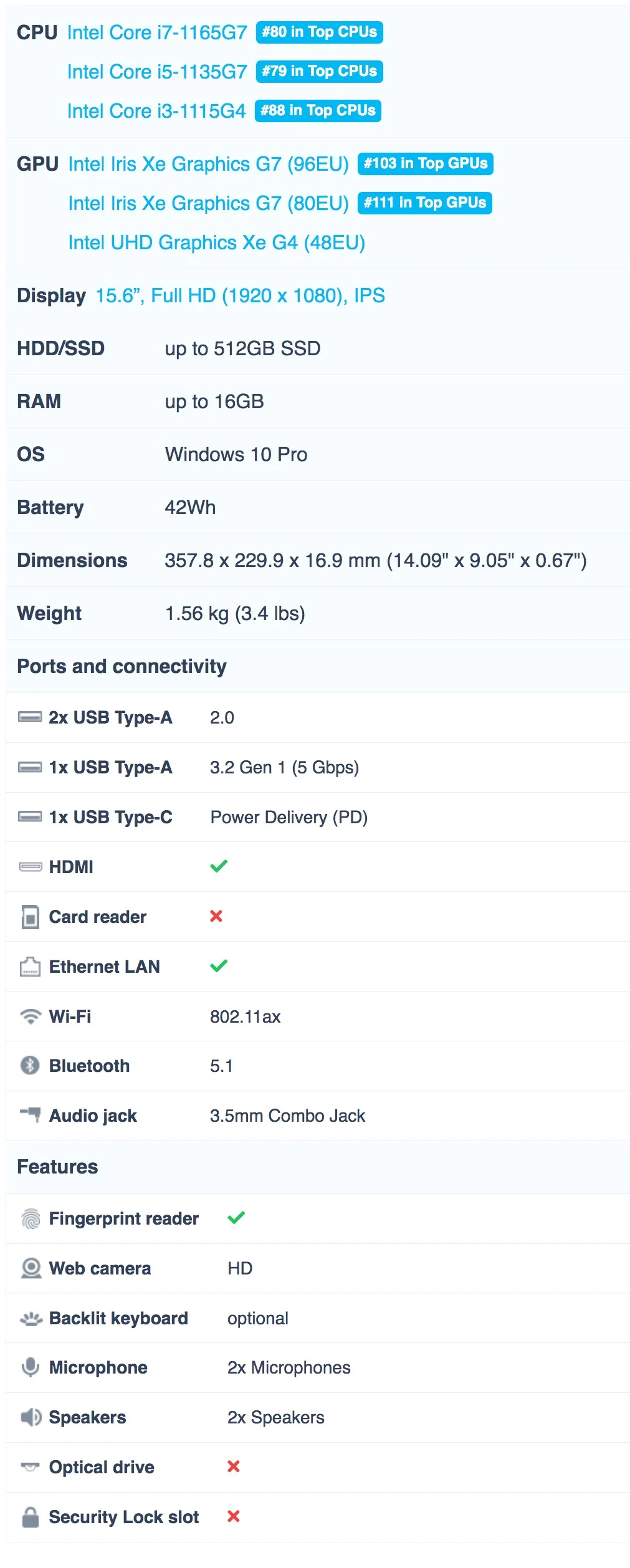Open the Intel Core i5-1135G7 link

tap(157, 72)
